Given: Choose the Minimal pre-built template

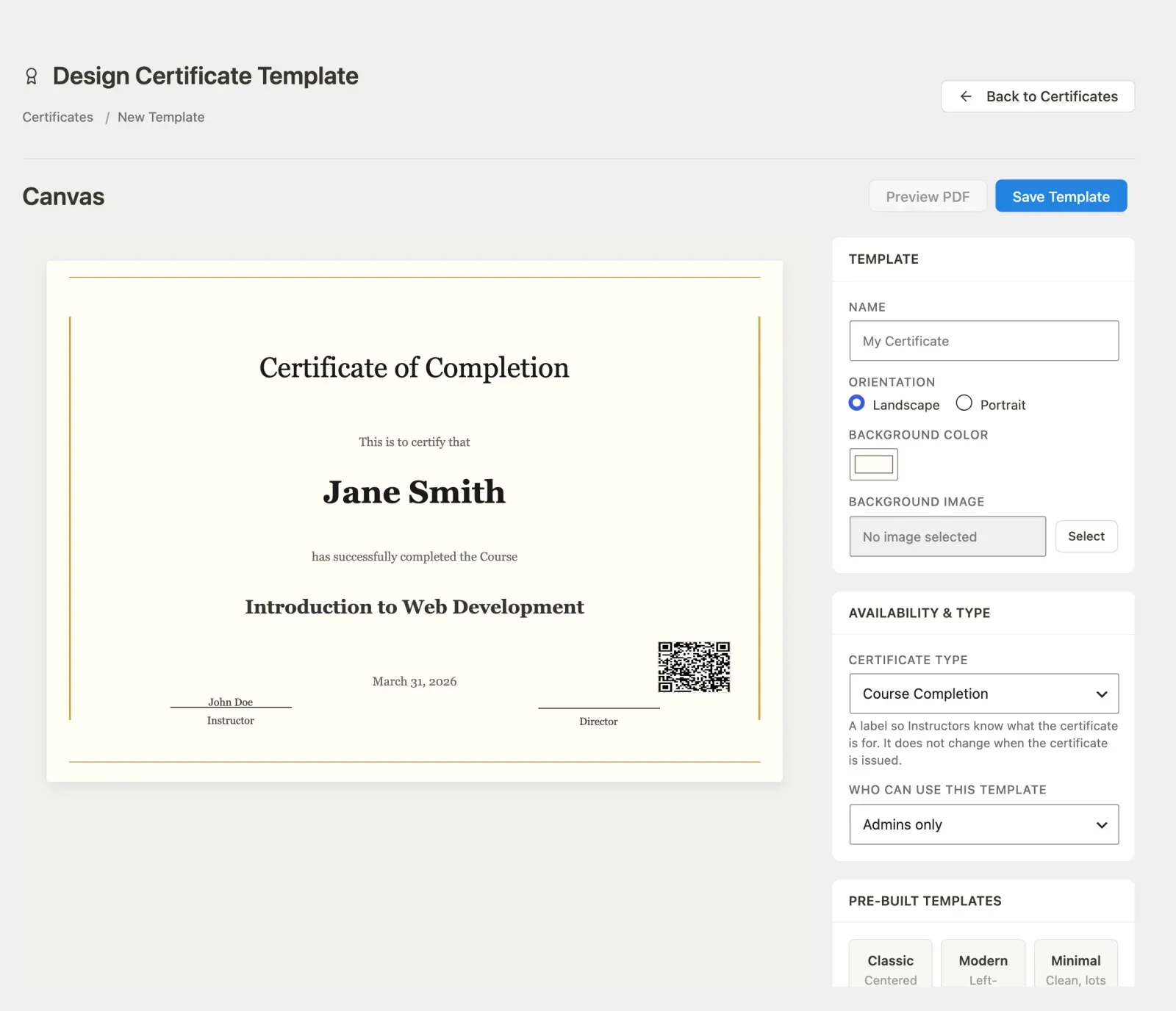Looking at the screenshot, I should pyautogui.click(x=1076, y=964).
